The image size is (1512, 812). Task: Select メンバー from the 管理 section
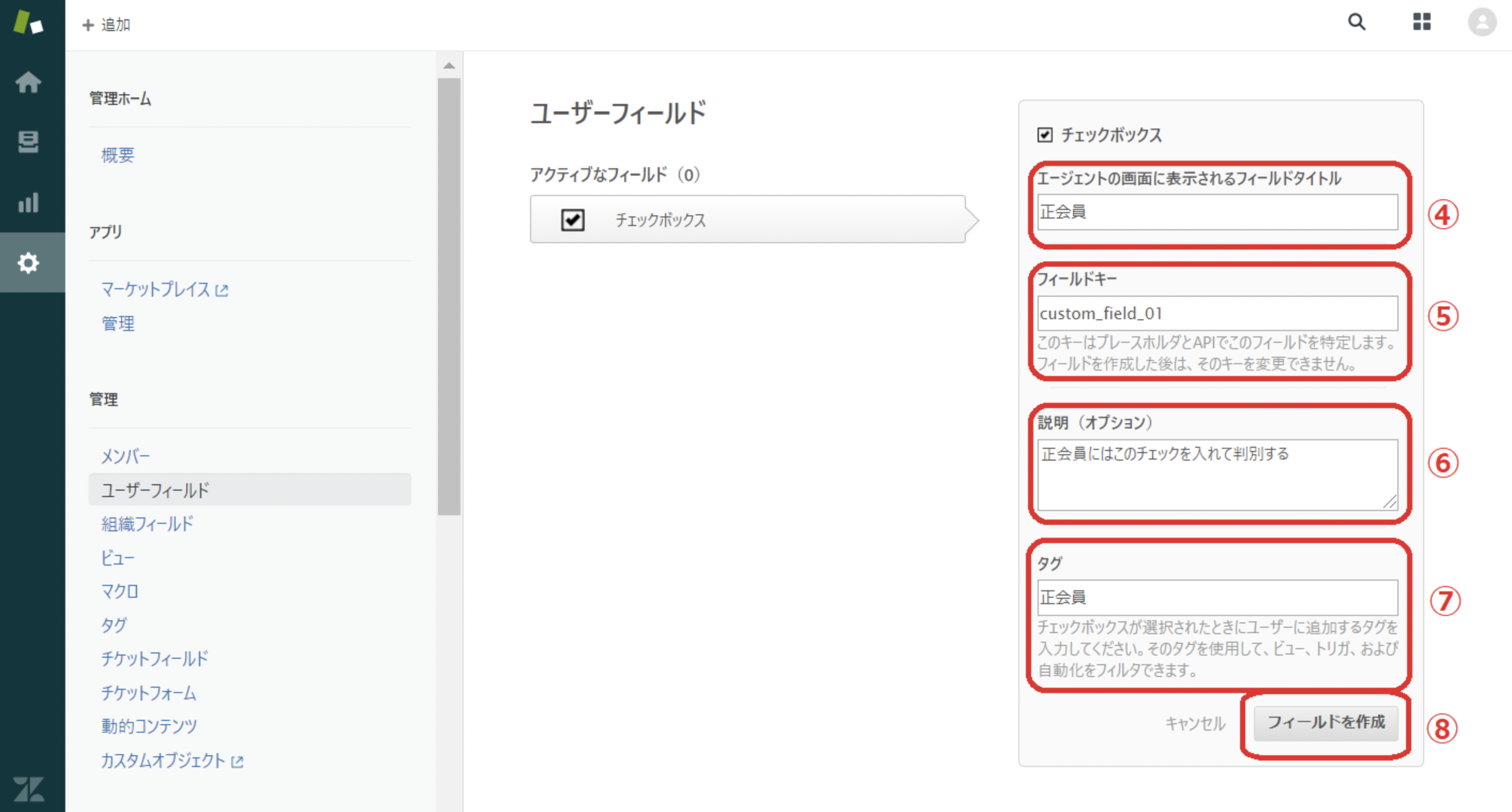125,456
